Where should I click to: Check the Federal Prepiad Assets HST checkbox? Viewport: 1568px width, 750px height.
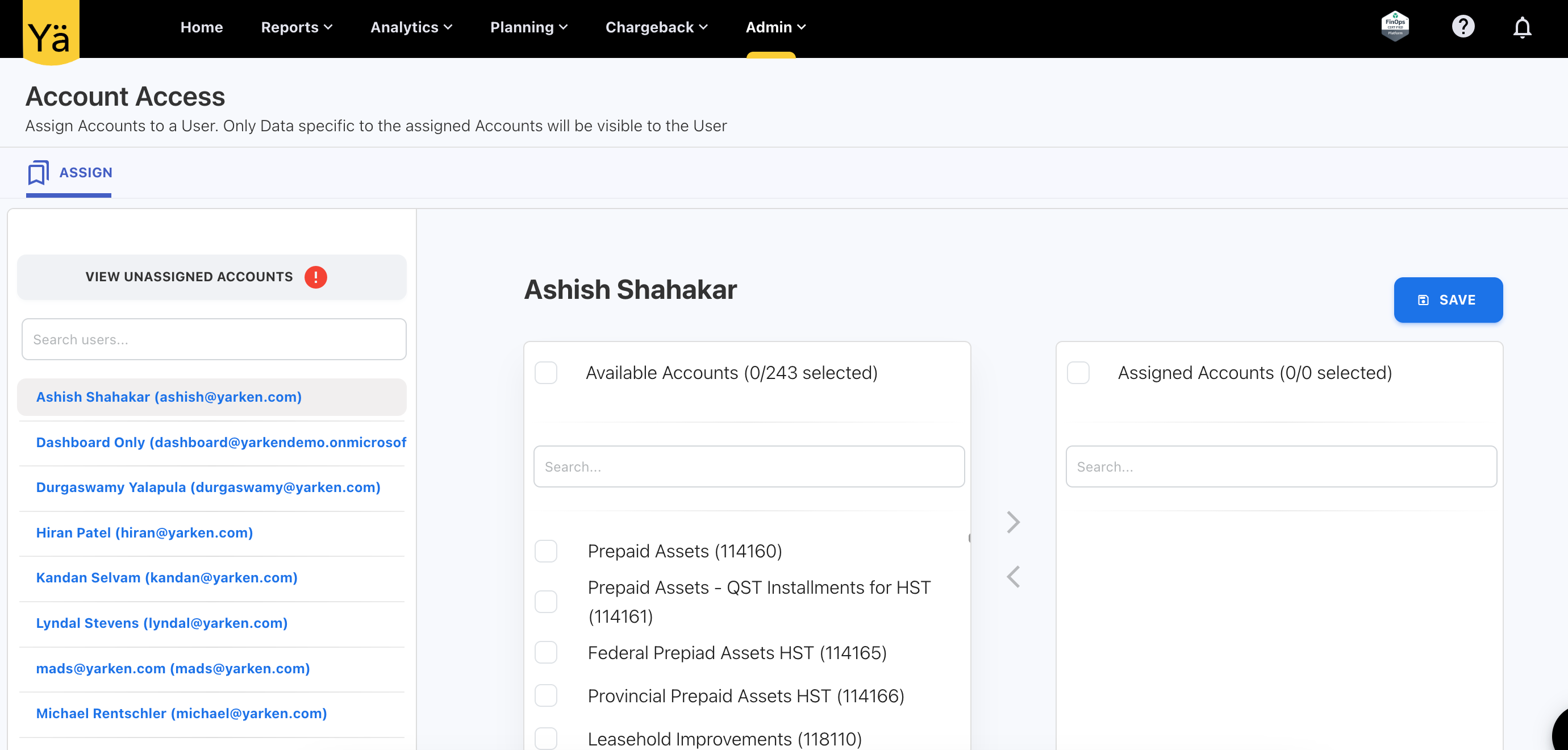[x=546, y=652]
